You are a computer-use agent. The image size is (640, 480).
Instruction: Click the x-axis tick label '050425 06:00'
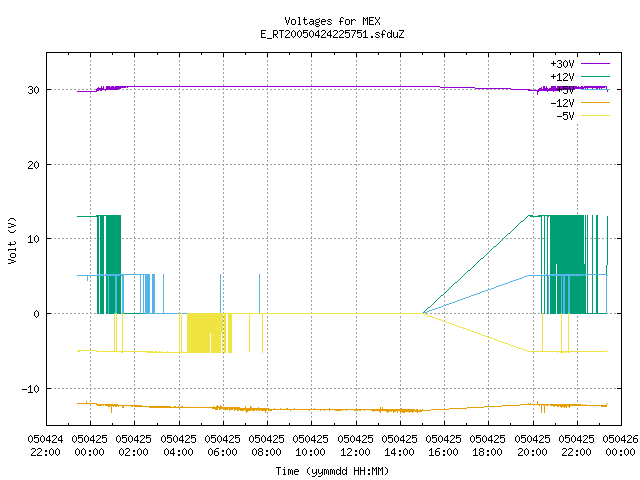point(222,446)
